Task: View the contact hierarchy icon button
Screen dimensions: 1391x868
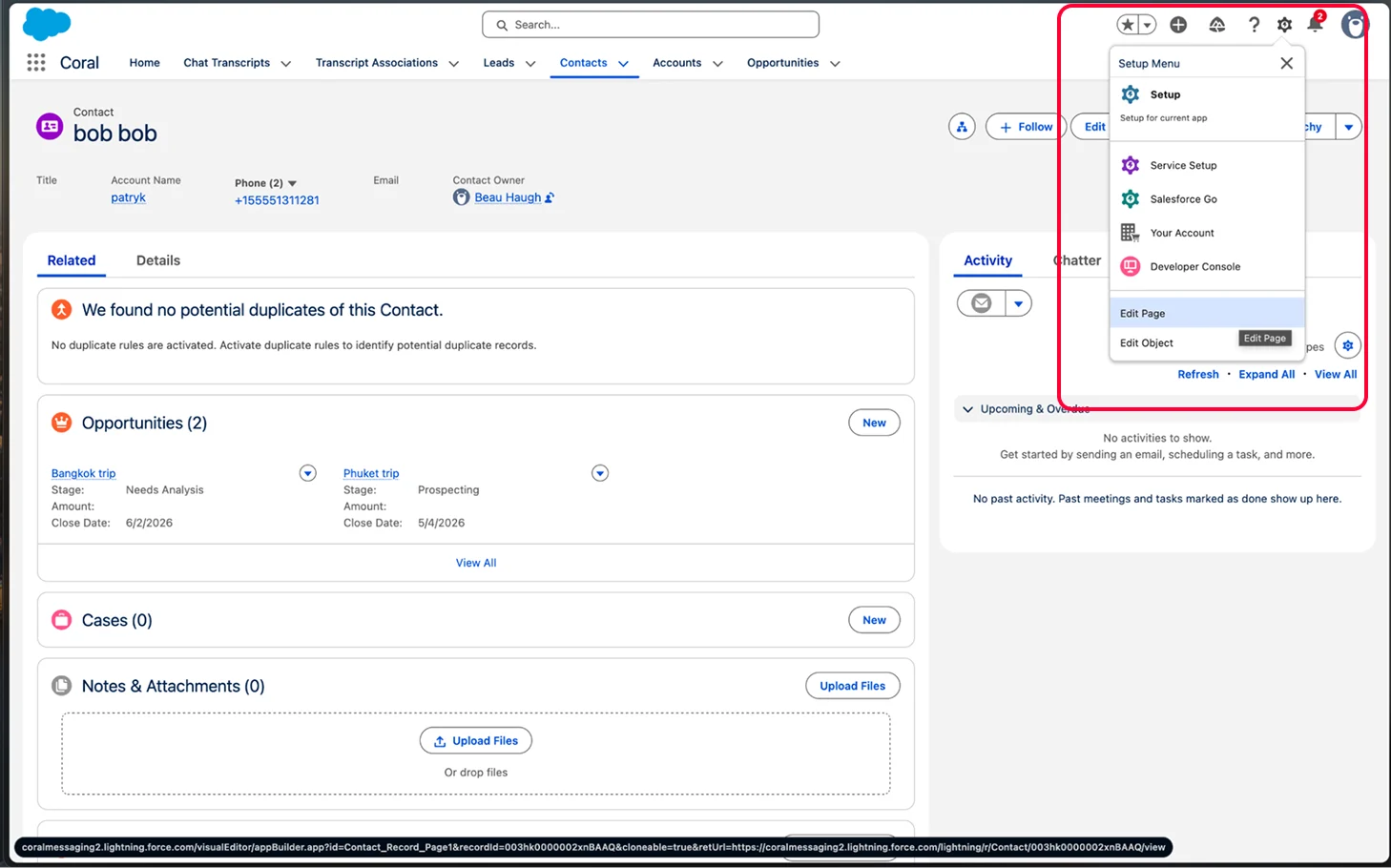Action: pos(962,127)
